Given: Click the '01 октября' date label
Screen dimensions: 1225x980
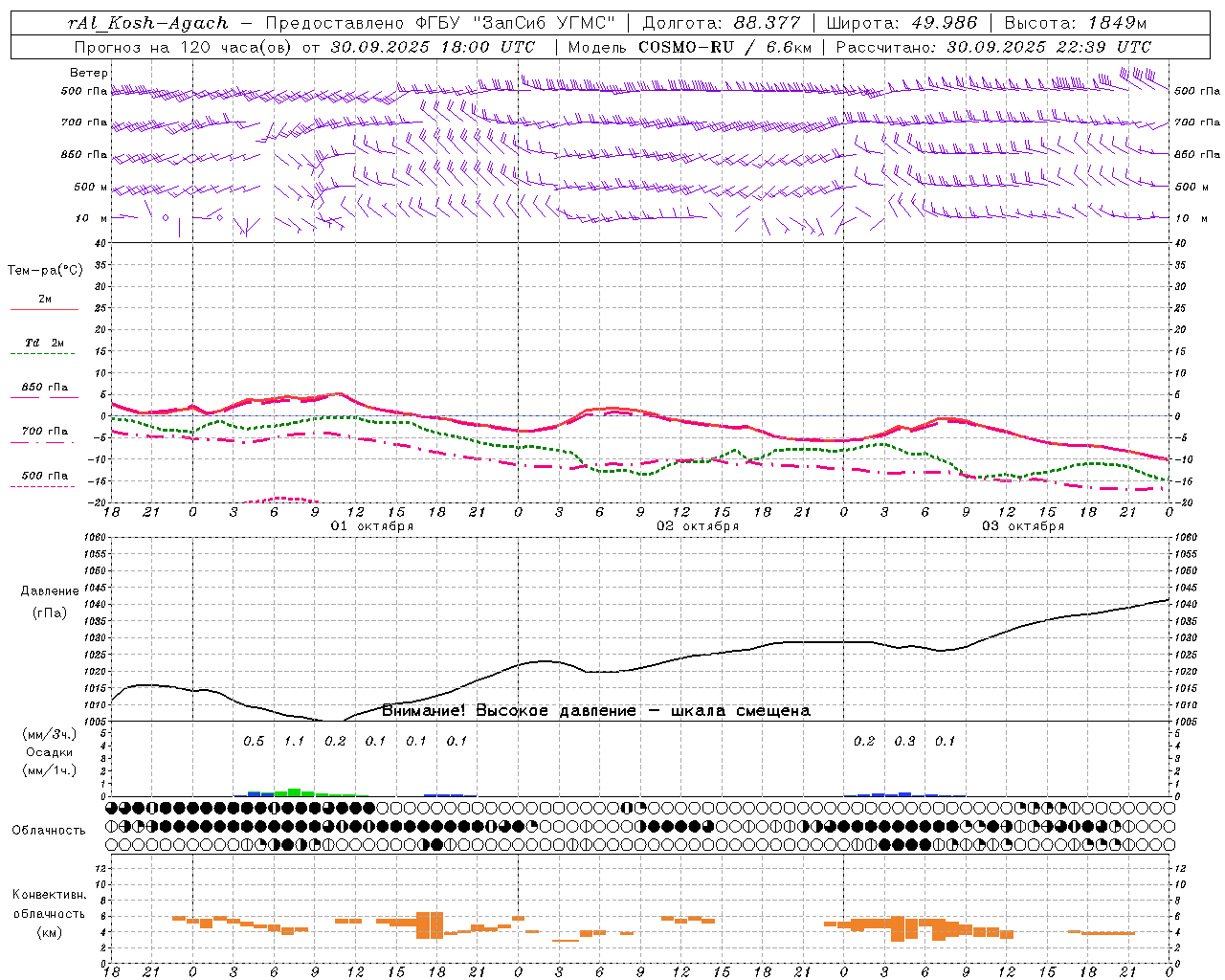Looking at the screenshot, I should 372,526.
